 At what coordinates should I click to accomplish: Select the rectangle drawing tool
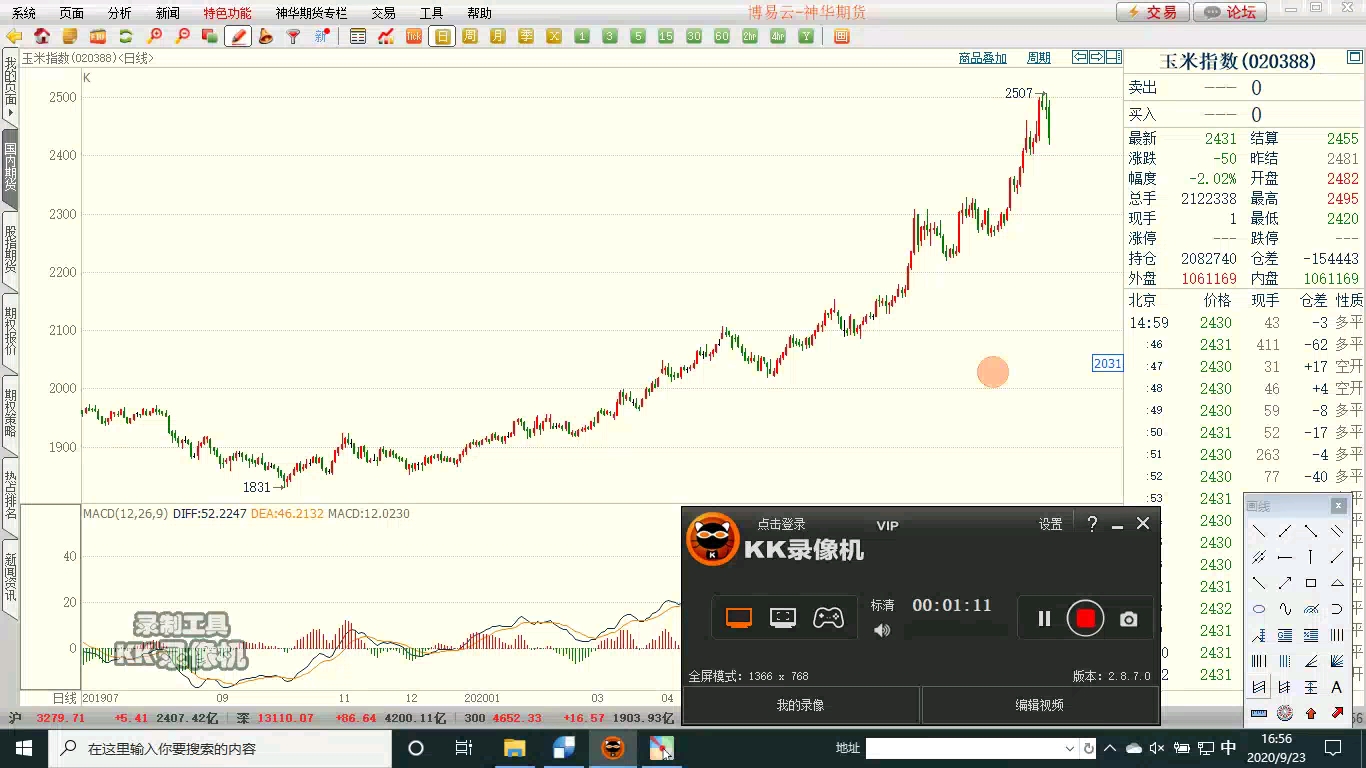1311,583
